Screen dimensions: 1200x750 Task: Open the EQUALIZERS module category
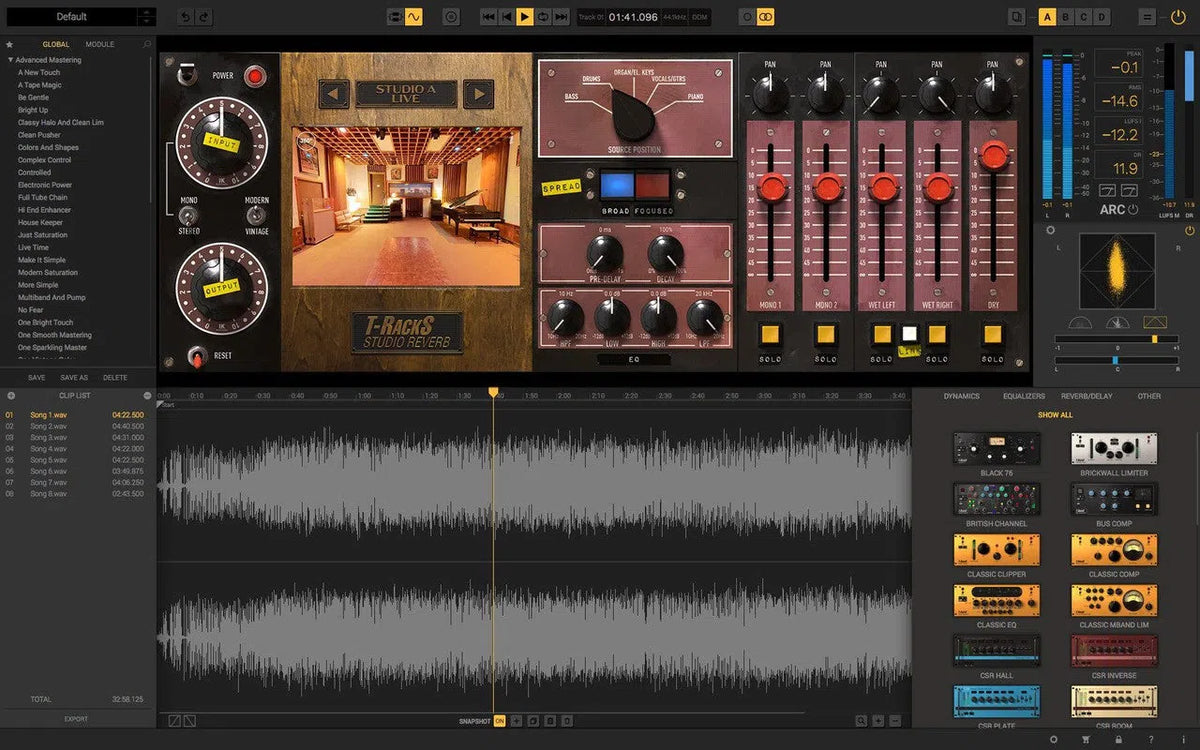[1024, 396]
